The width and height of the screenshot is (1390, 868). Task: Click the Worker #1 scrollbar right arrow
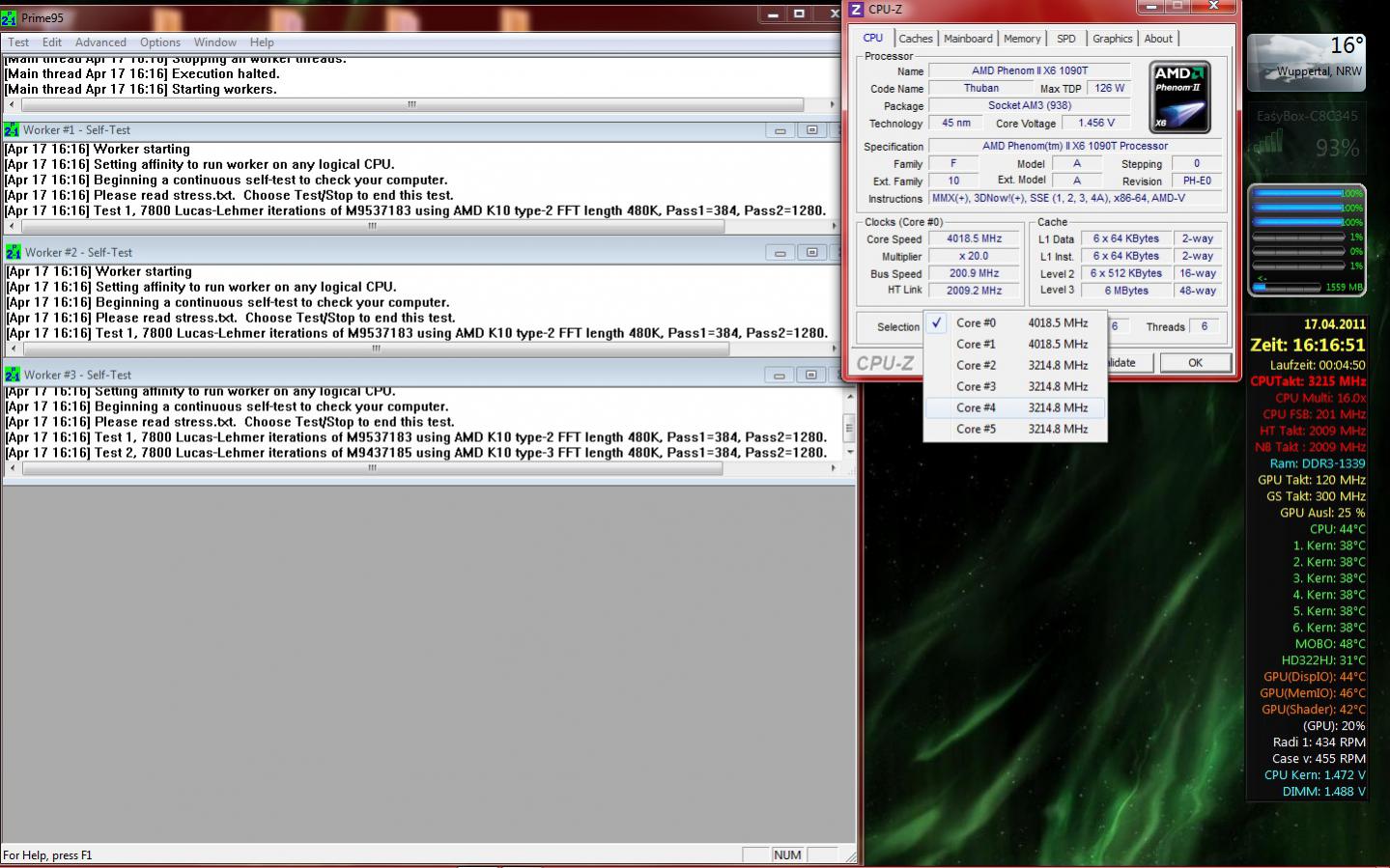pos(833,227)
